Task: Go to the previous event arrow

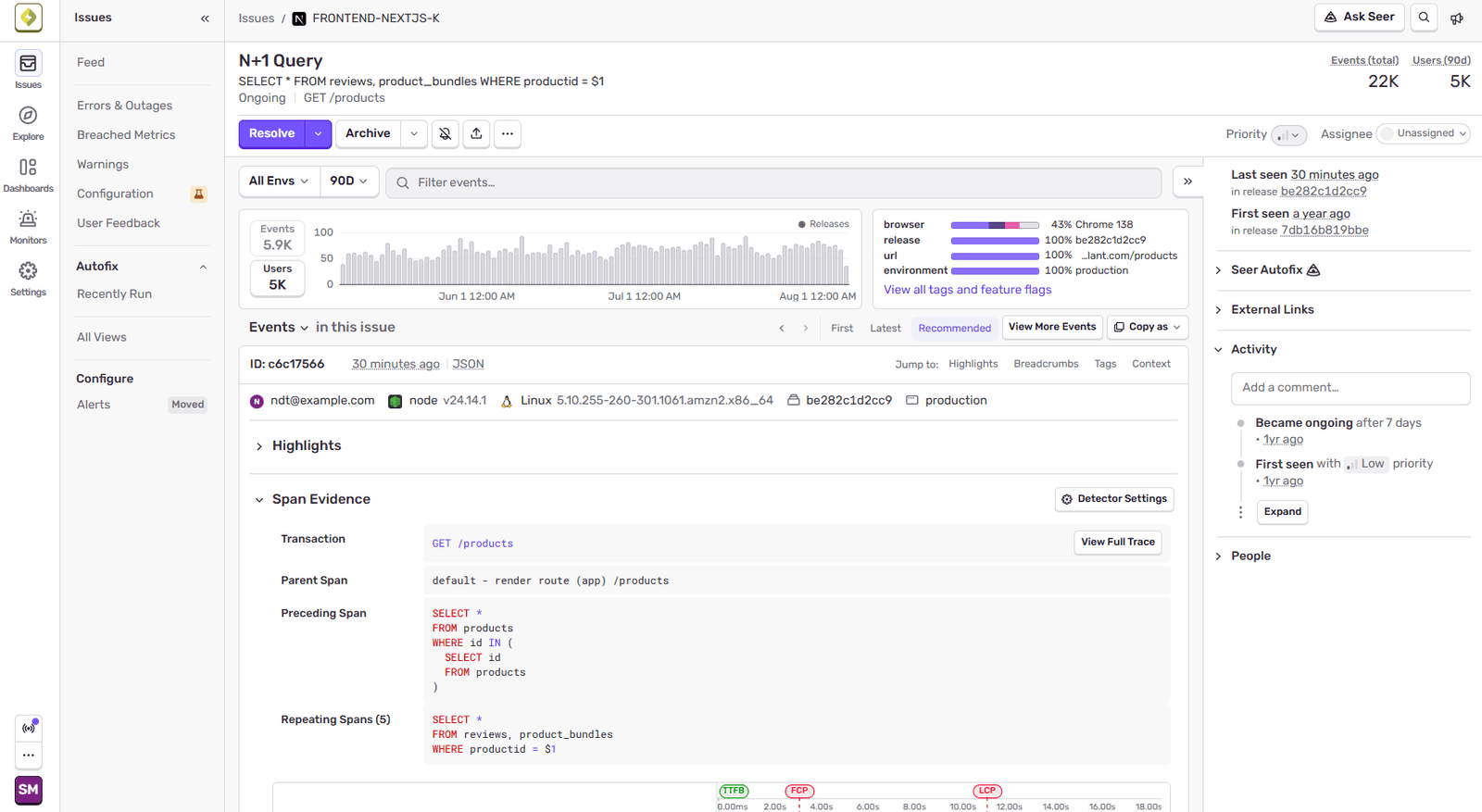Action: pyautogui.click(x=782, y=328)
